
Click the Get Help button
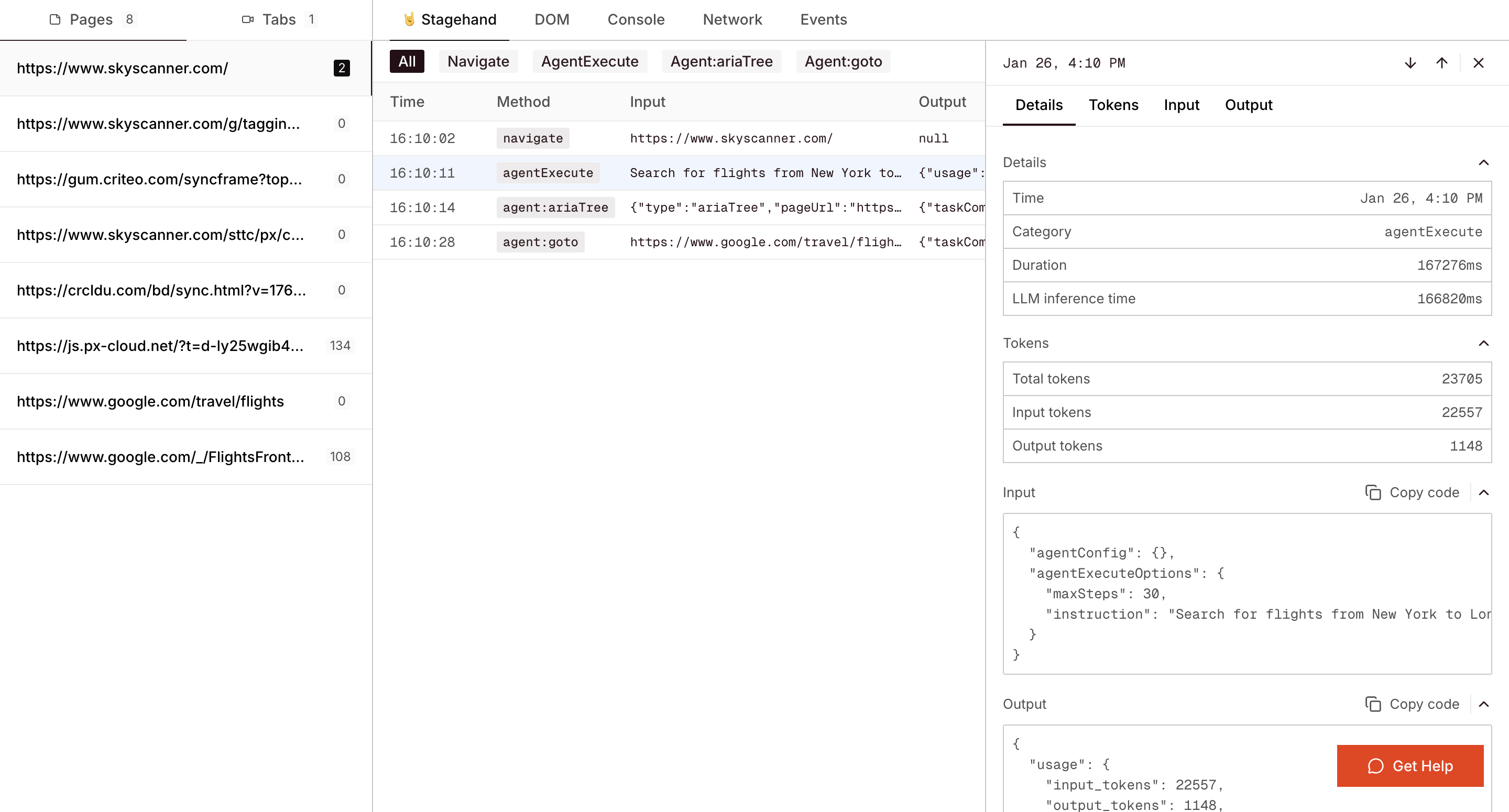1410,766
